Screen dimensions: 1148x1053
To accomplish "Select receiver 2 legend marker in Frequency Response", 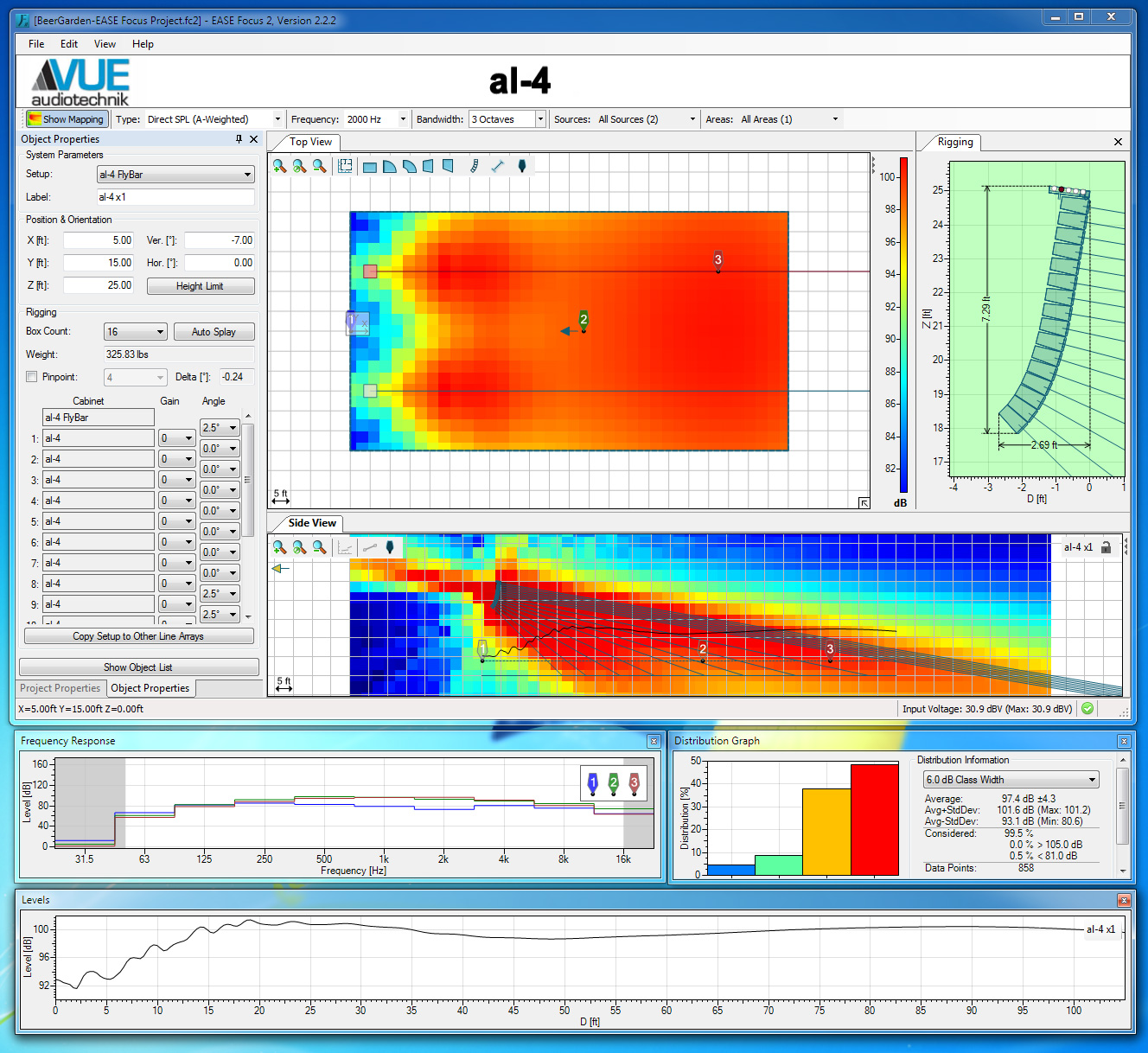I will 613,783.
